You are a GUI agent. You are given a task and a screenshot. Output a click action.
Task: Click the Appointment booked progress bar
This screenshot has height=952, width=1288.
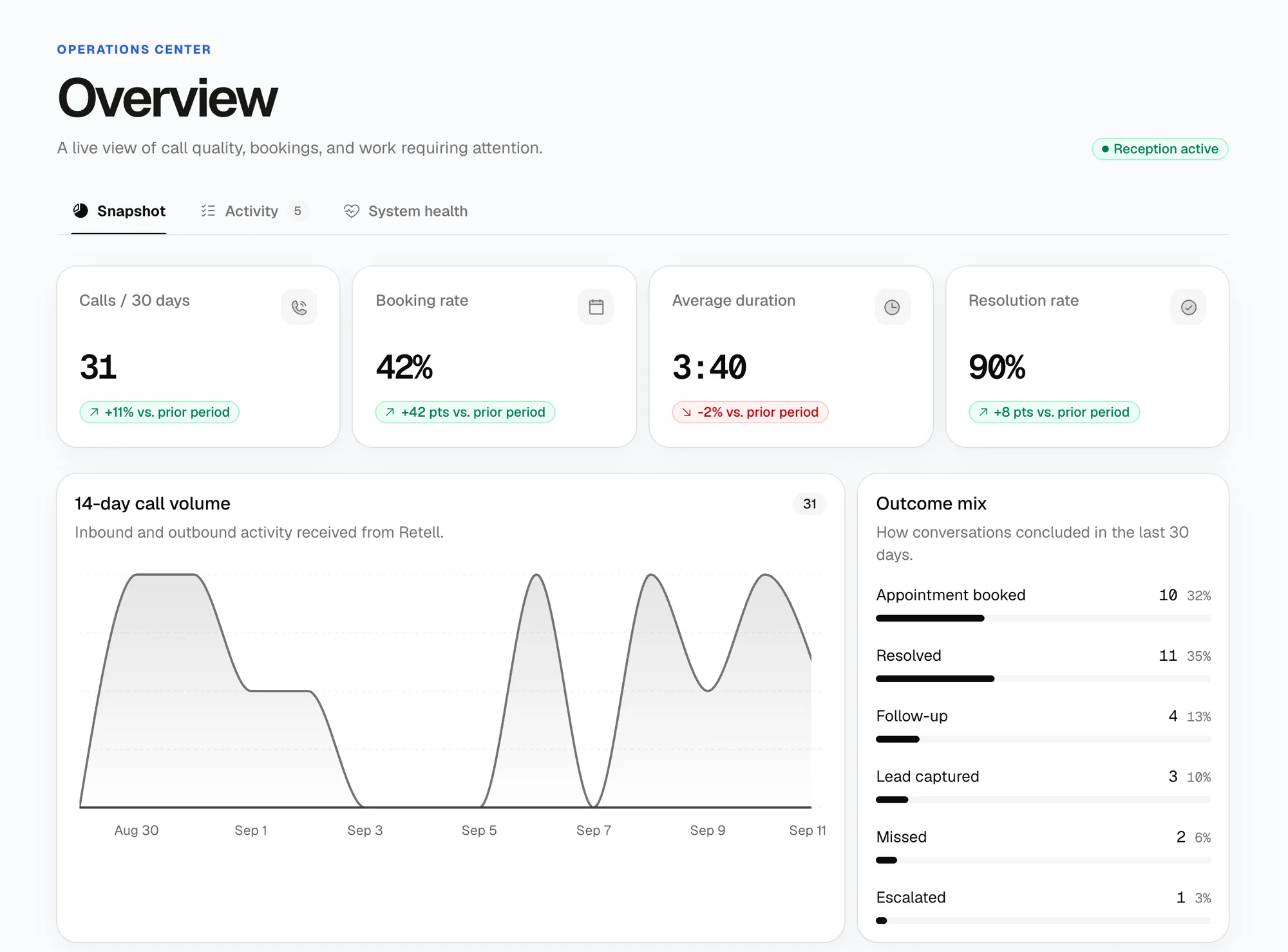(x=1043, y=618)
